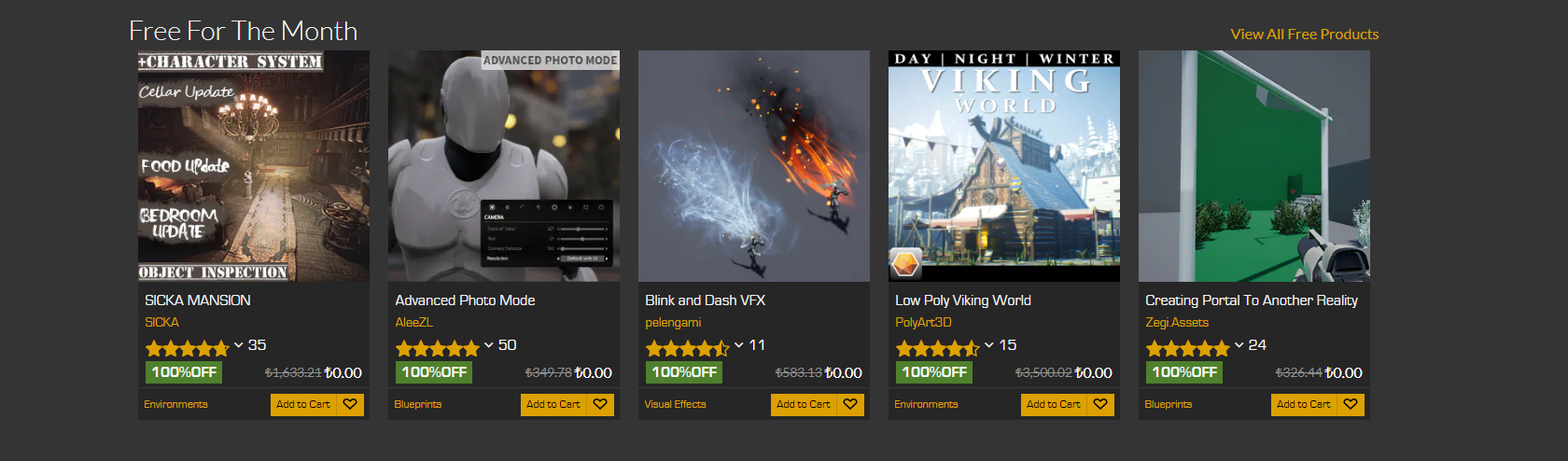1568x461 pixels.
Task: Expand rating chevron for Blink and Dash VFX
Action: click(739, 345)
